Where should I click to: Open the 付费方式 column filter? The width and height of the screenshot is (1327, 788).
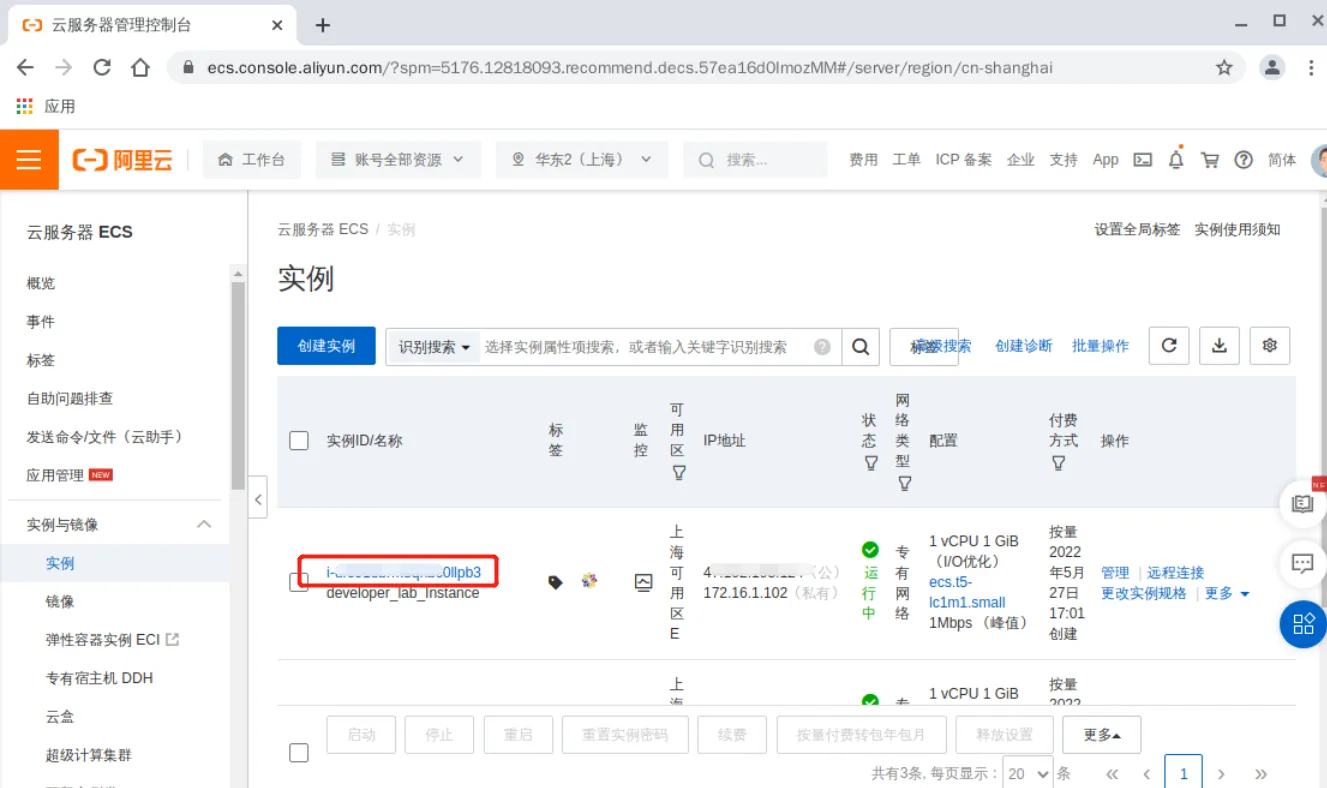click(x=1058, y=463)
